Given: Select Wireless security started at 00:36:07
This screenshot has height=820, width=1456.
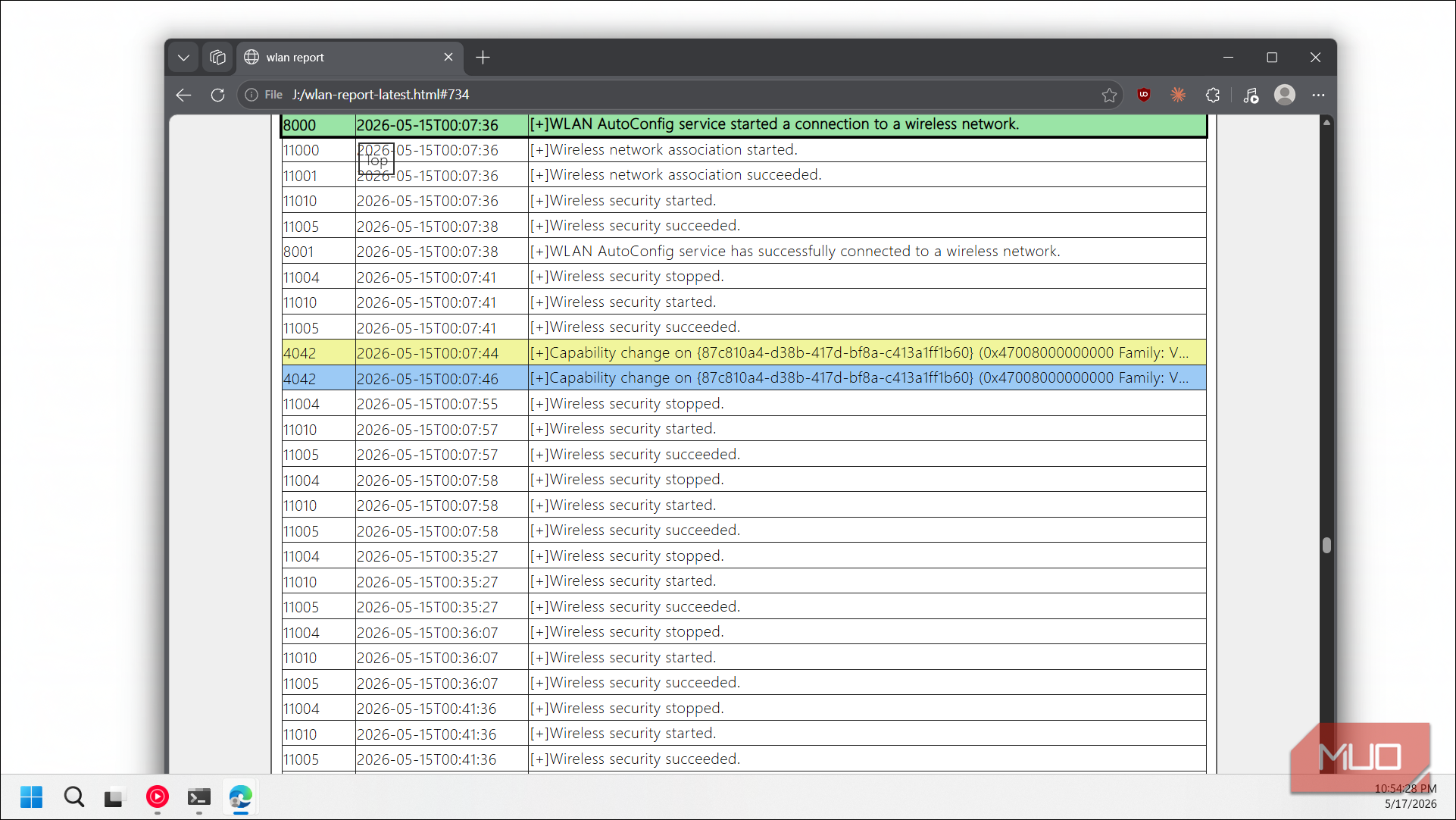Looking at the screenshot, I should (633, 658).
